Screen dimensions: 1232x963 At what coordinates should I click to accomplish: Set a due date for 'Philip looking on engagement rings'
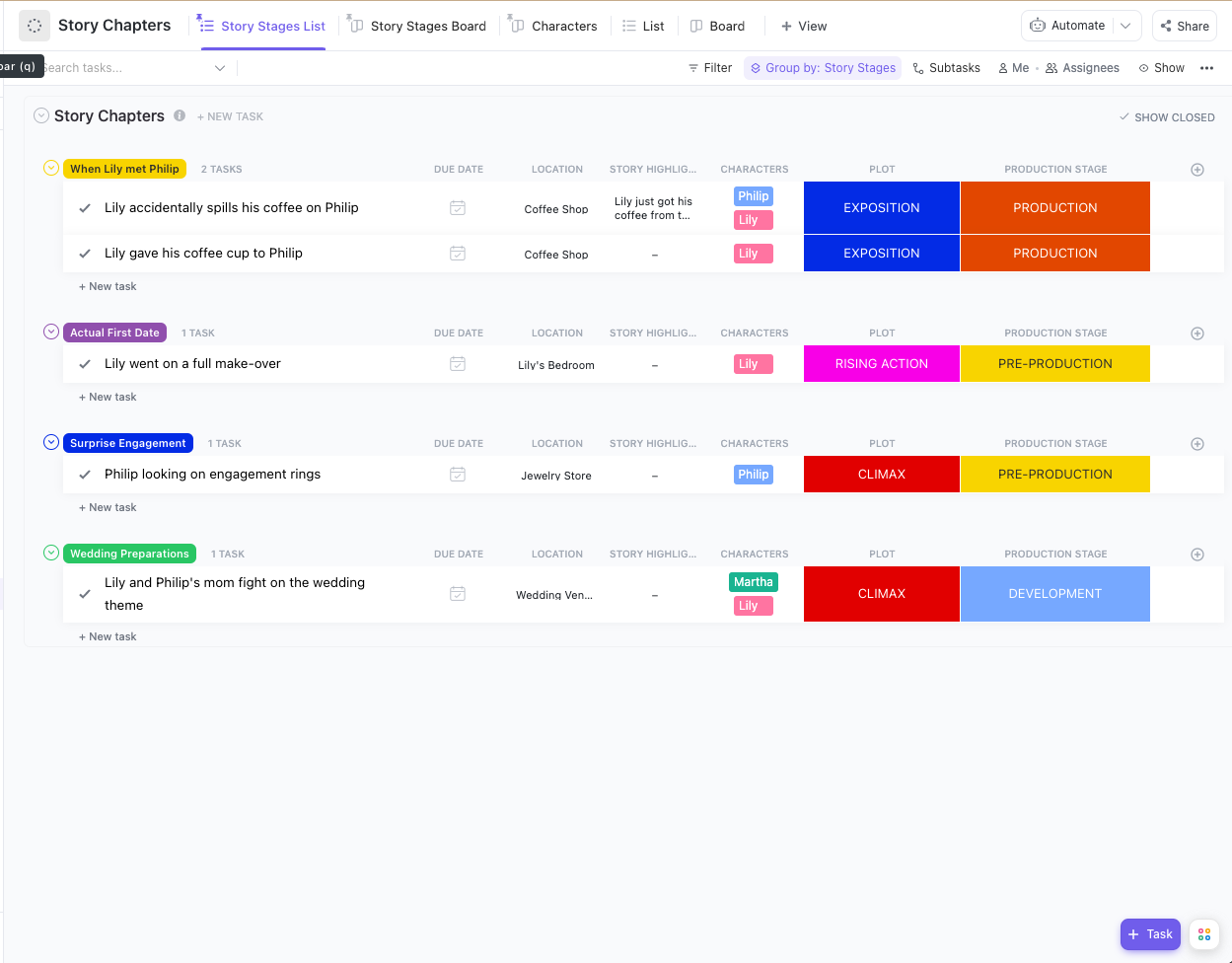click(x=458, y=475)
